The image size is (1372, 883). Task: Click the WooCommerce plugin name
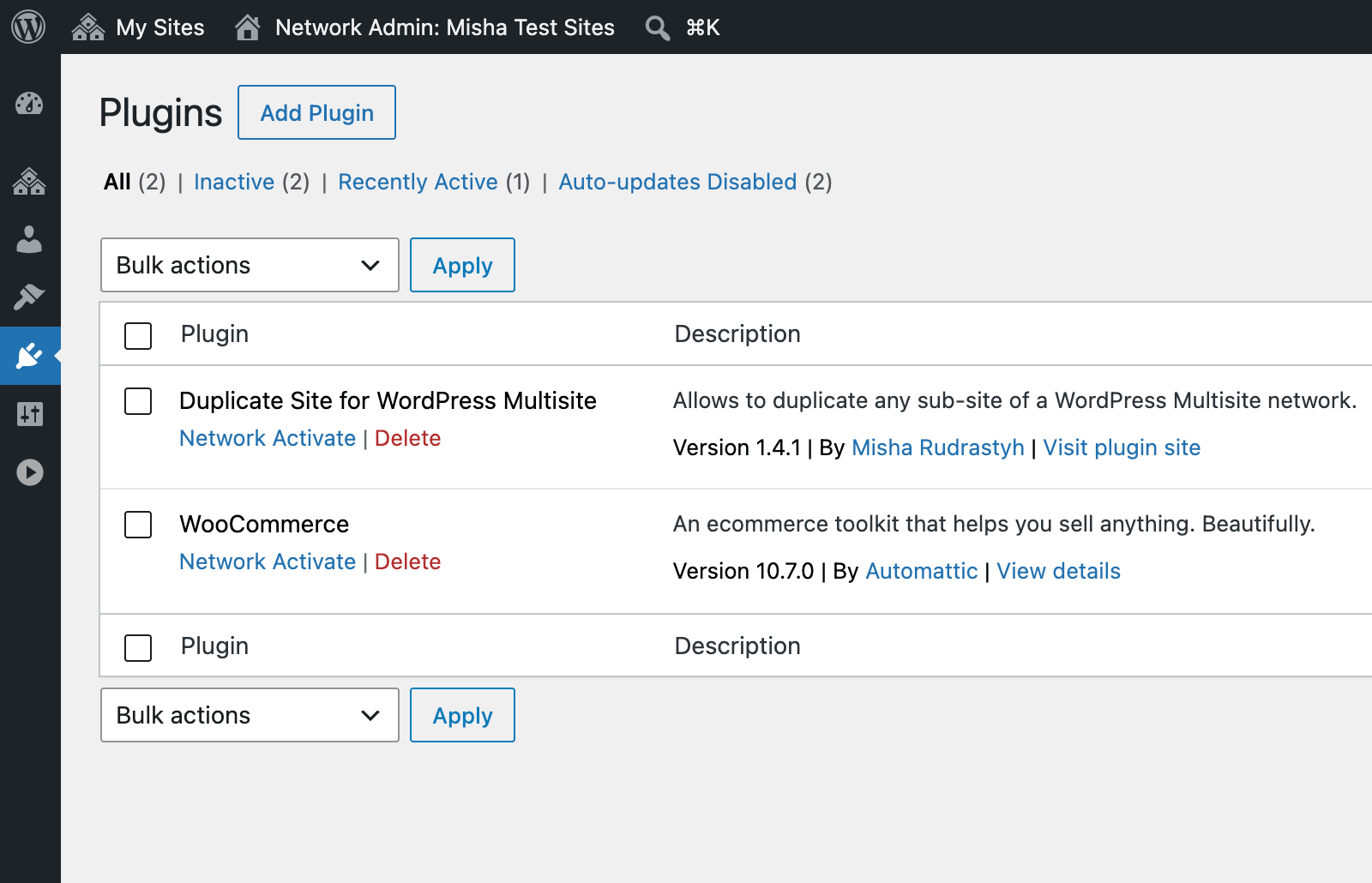click(264, 524)
